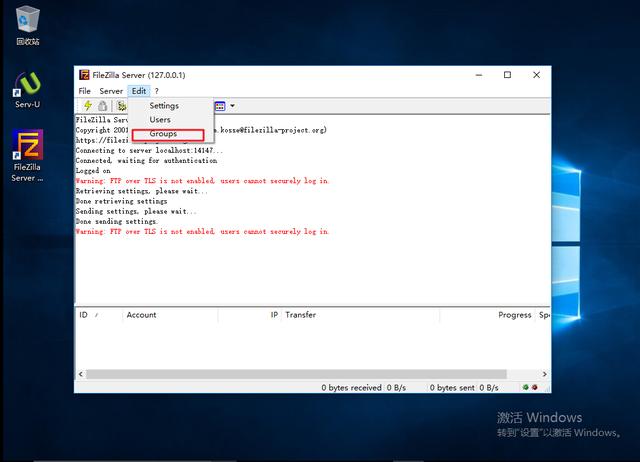This screenshot has height=462, width=640.
Task: Expand the toolbar display-mode dropdown arrow
Action: pyautogui.click(x=232, y=106)
